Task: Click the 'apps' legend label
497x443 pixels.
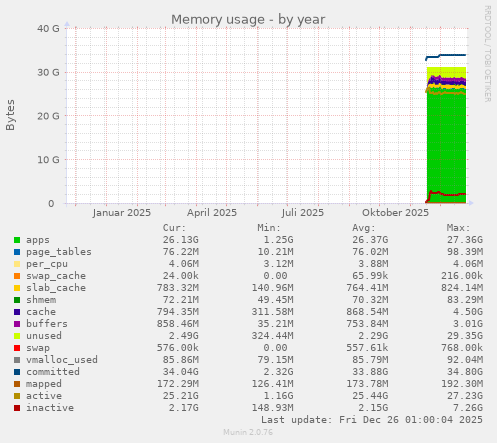Action: pos(38,240)
